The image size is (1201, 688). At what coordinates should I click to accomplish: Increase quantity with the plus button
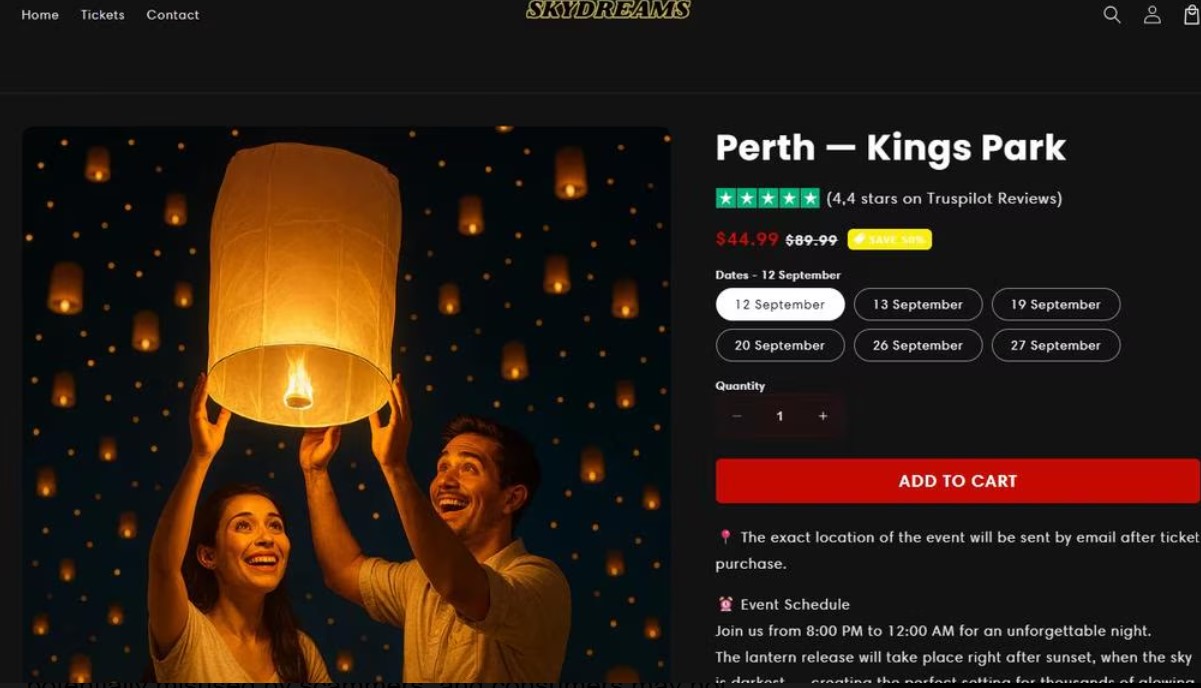(x=823, y=416)
